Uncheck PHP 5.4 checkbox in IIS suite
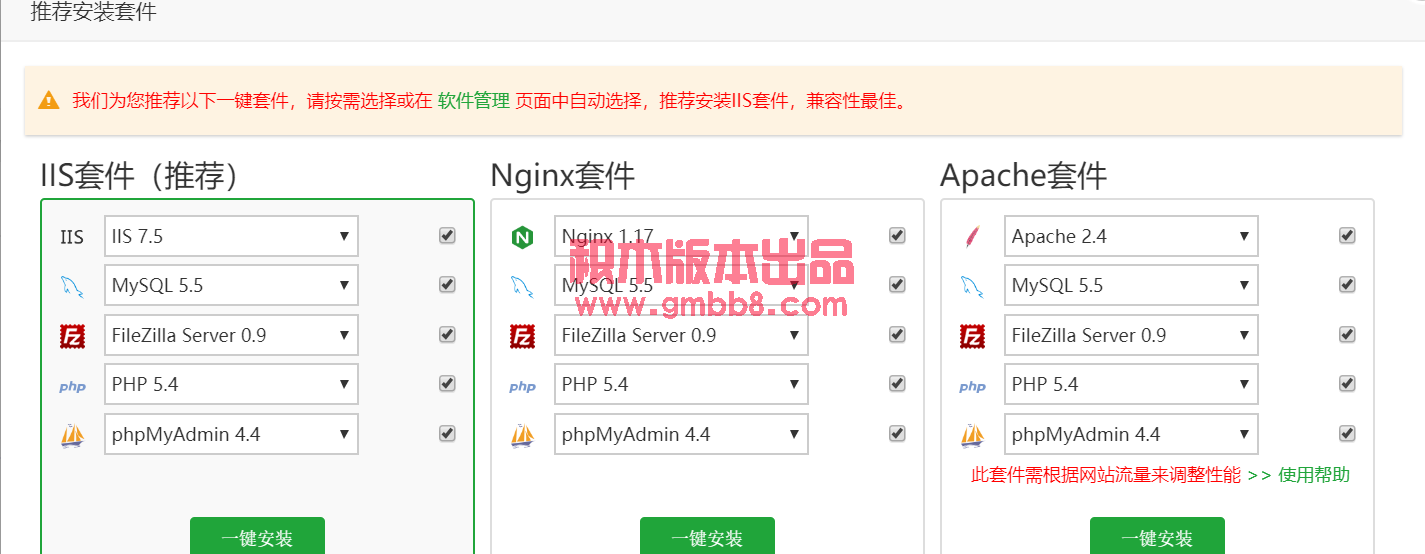This screenshot has height=554, width=1425. tap(447, 383)
